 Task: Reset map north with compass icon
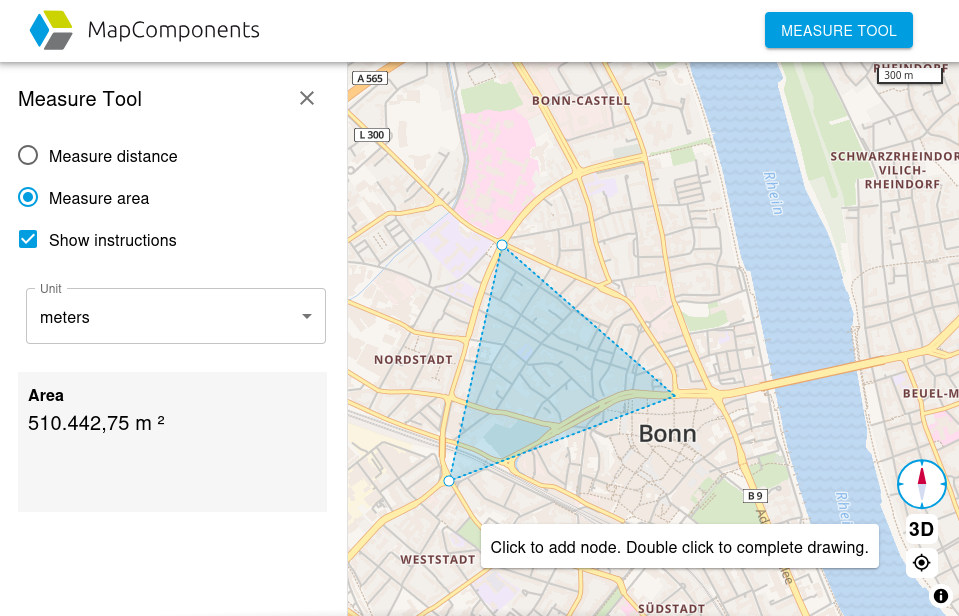pyautogui.click(x=922, y=484)
